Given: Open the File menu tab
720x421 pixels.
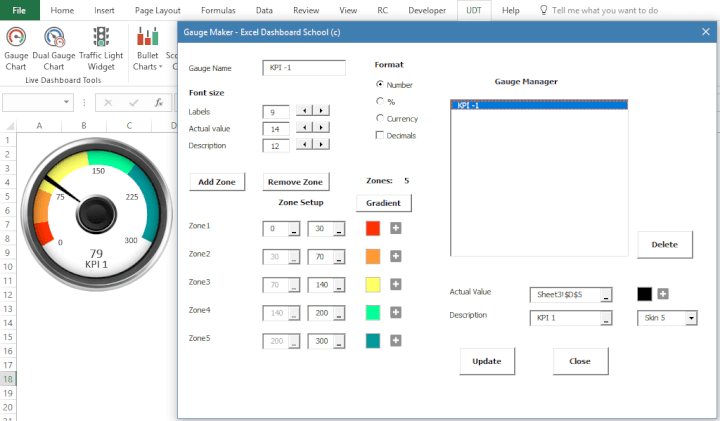Looking at the screenshot, I should [19, 10].
